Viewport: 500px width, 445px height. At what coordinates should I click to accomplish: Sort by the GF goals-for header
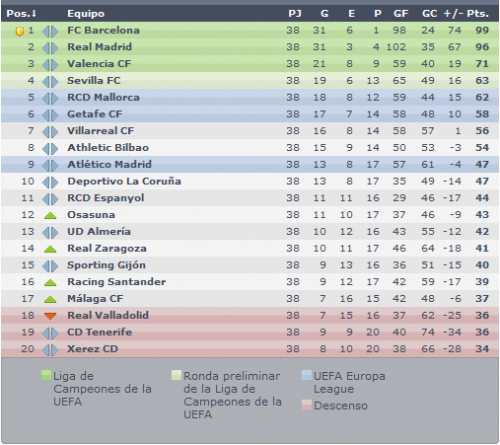(x=401, y=14)
